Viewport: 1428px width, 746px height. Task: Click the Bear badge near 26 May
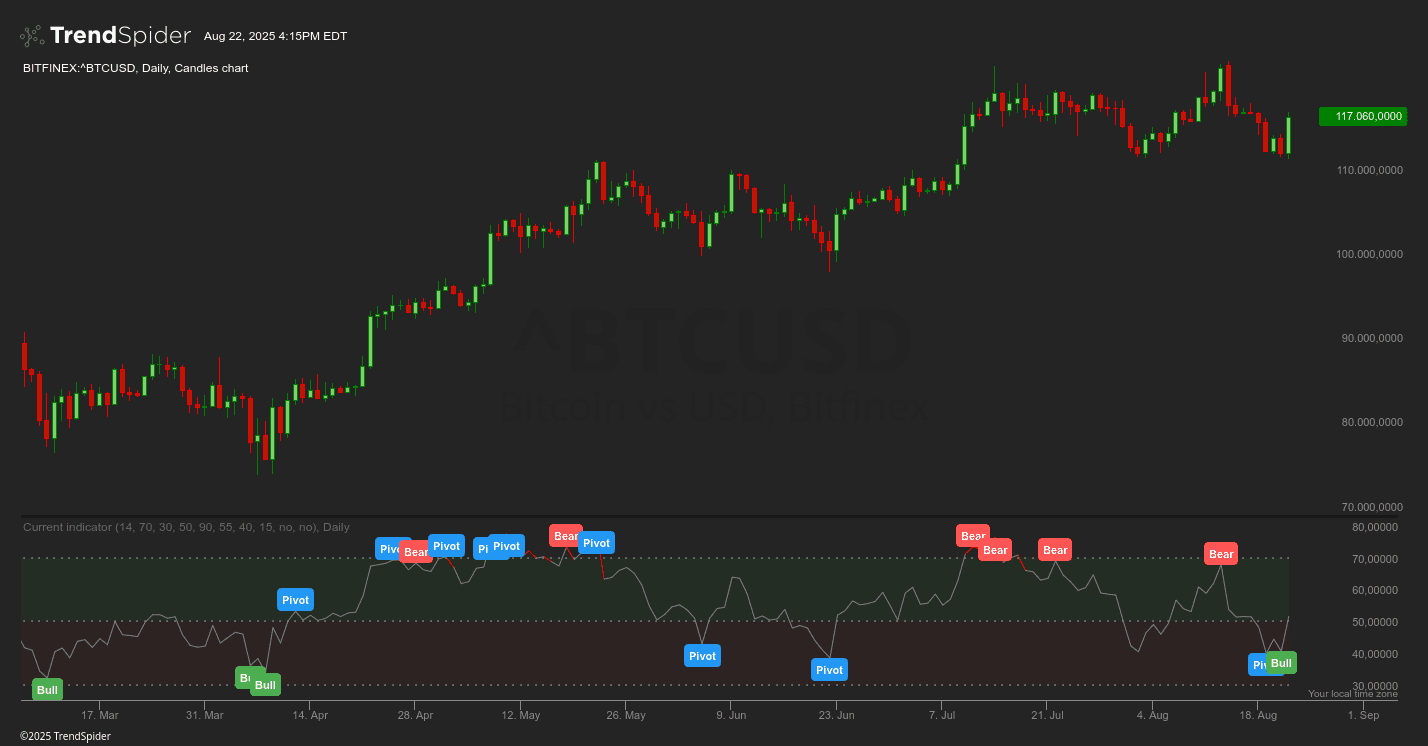[565, 535]
